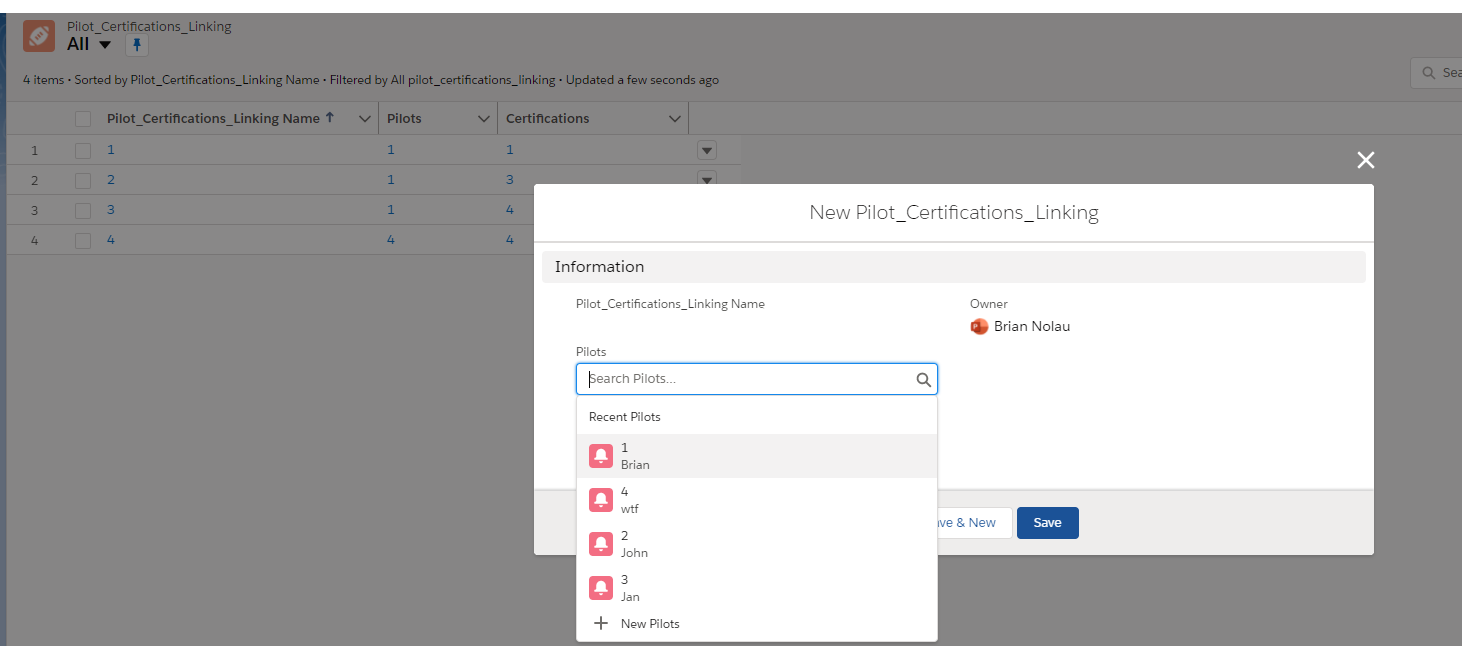This screenshot has width=1462, height=646.
Task: Check the checkbox for row 1
Action: (83, 150)
